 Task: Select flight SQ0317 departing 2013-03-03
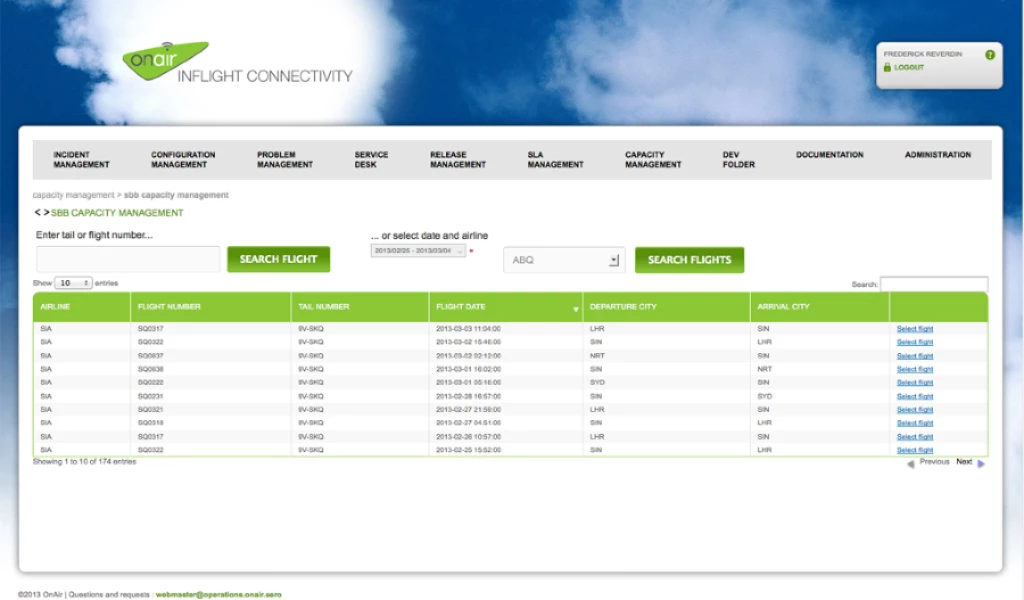click(914, 329)
